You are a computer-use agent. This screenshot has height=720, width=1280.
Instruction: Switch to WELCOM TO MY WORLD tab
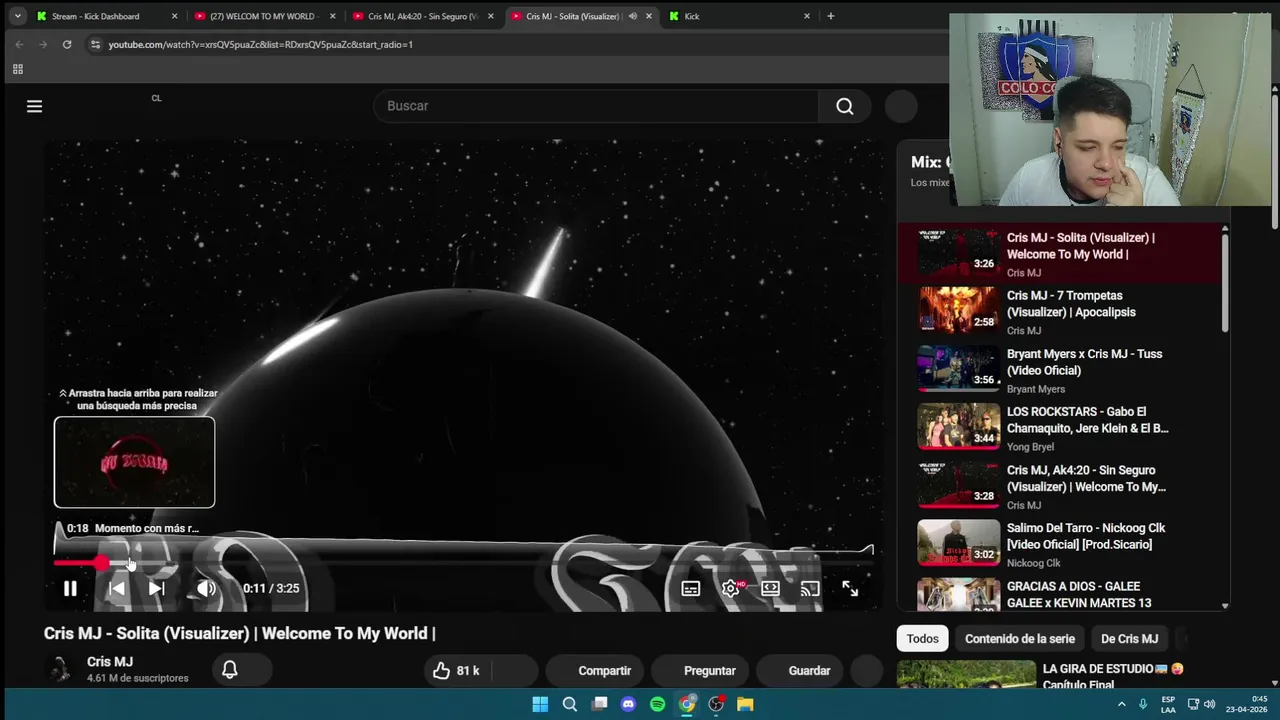point(265,16)
